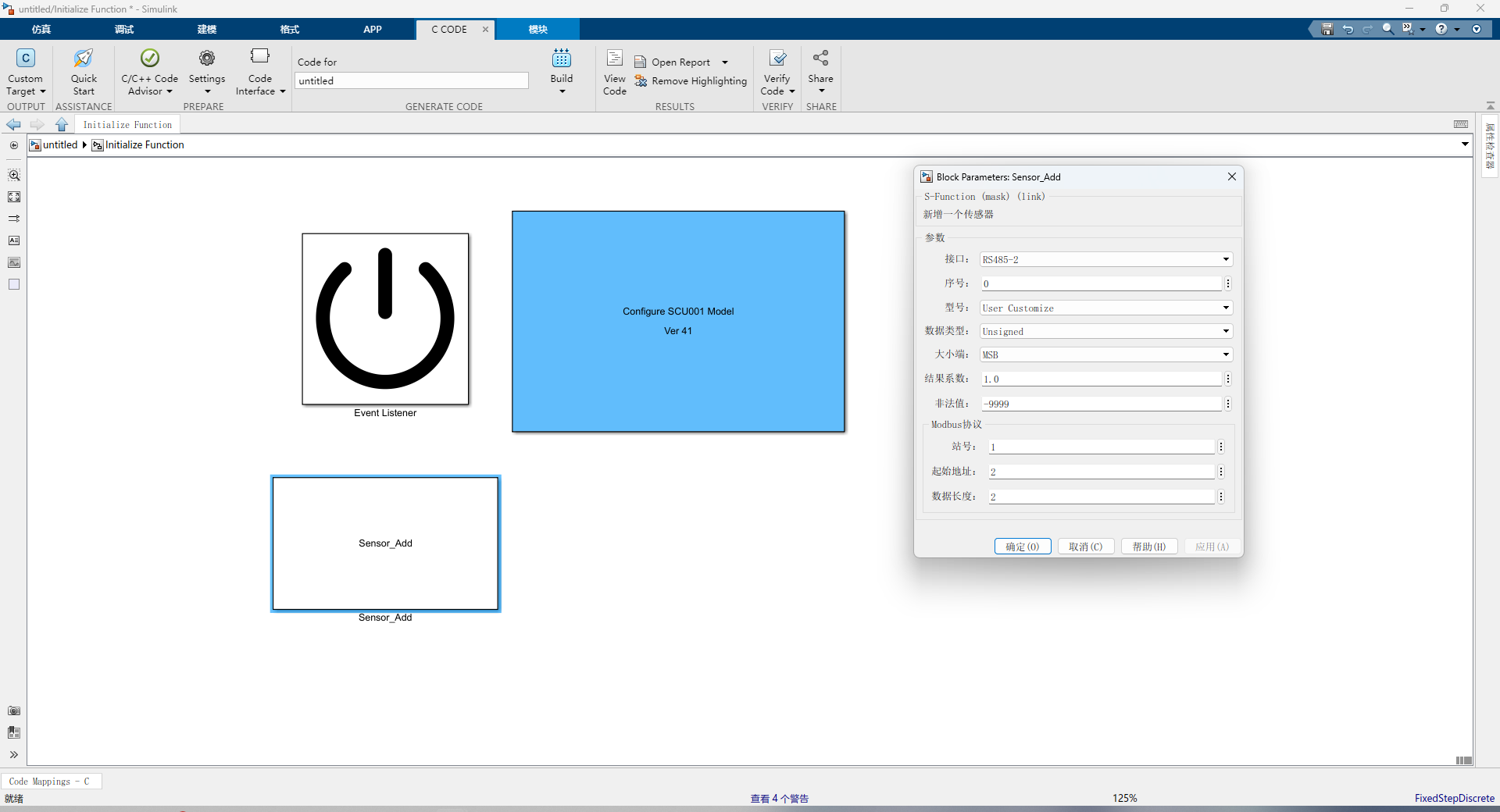
Task: Expand the breadcrumb bar dropdown arrow
Action: [1465, 144]
